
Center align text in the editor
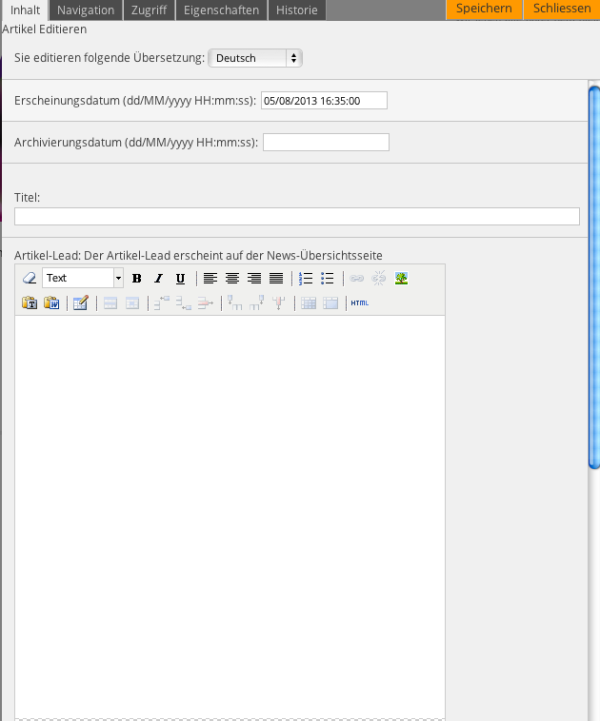click(x=232, y=279)
